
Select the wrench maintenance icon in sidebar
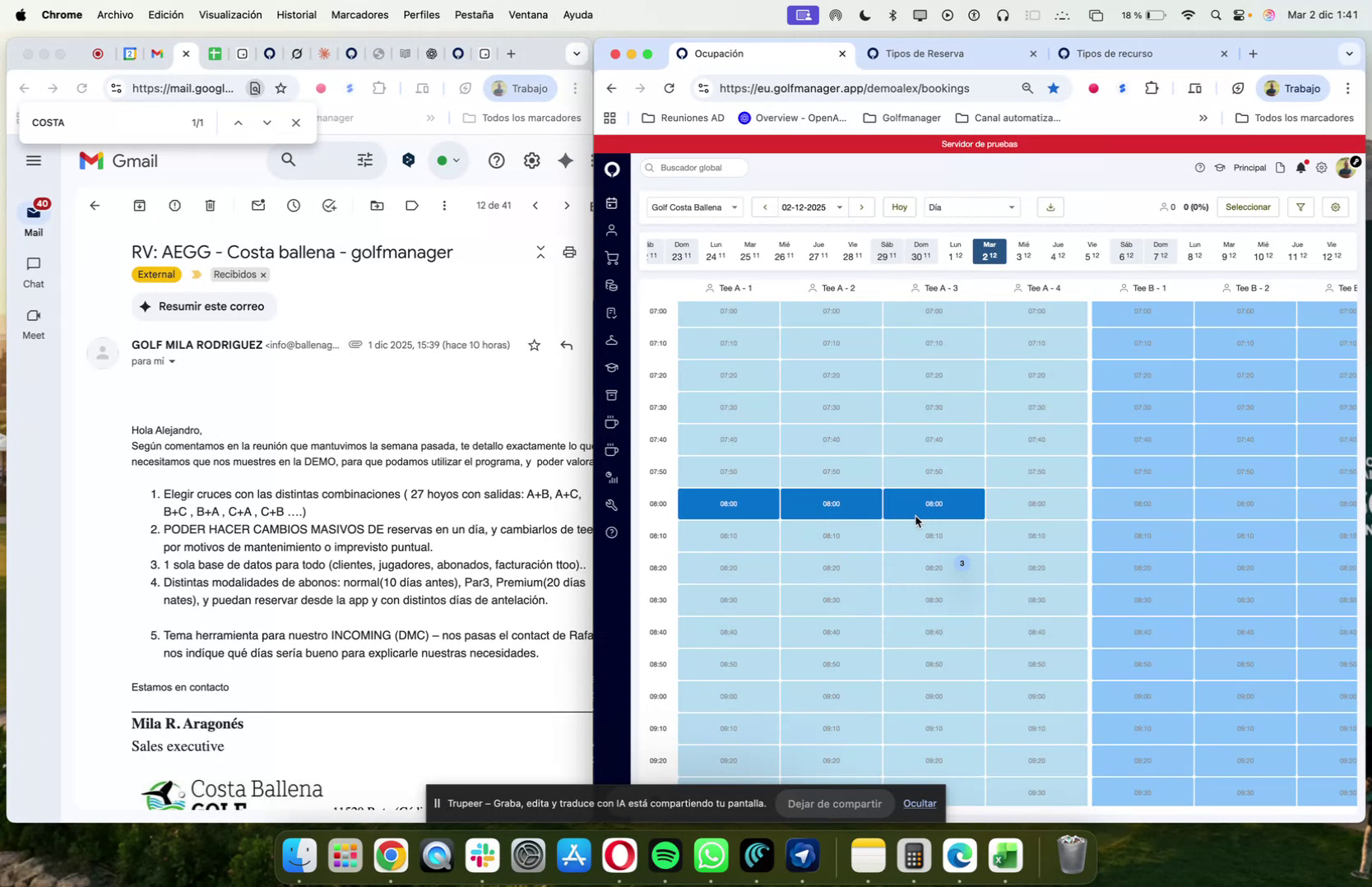coord(612,505)
